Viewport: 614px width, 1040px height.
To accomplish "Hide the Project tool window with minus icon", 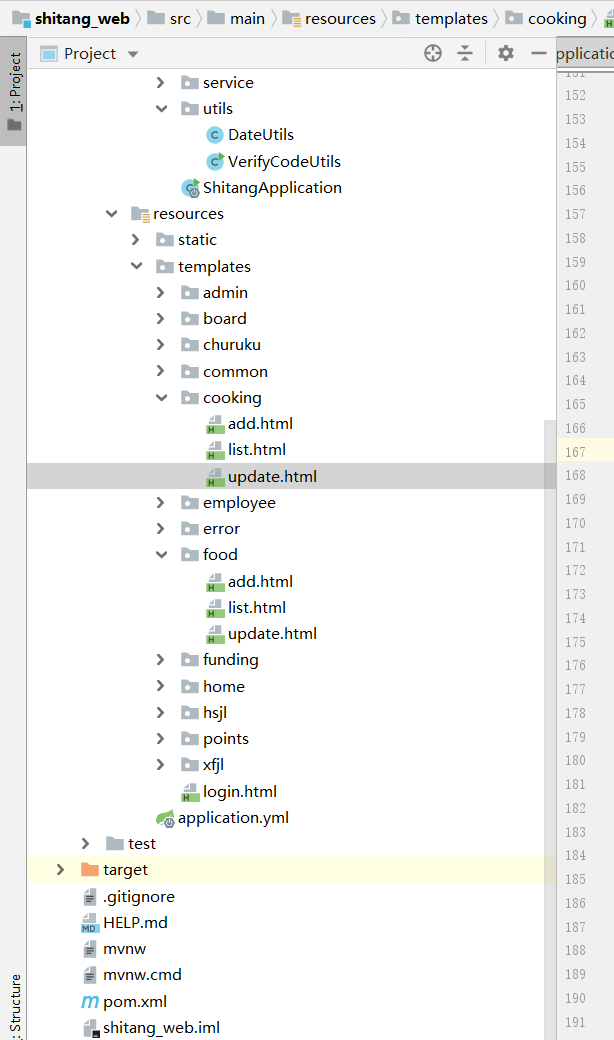I will pos(539,54).
